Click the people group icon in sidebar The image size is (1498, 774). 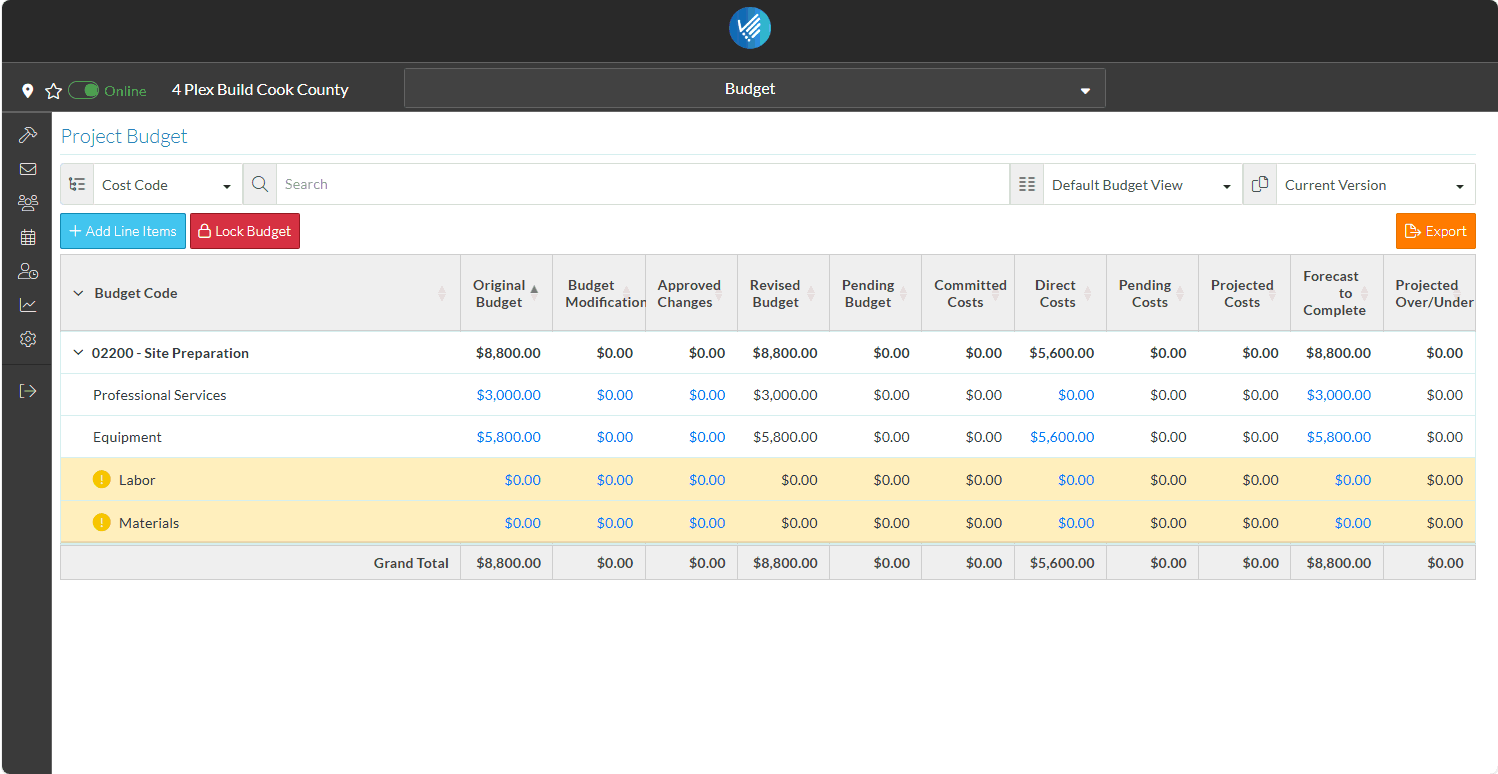(x=28, y=203)
